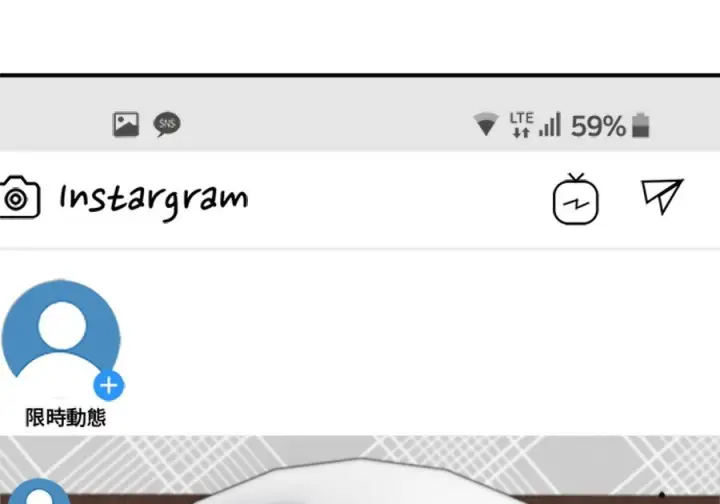
Task: Open direct messages paper plane icon
Action: [x=662, y=196]
